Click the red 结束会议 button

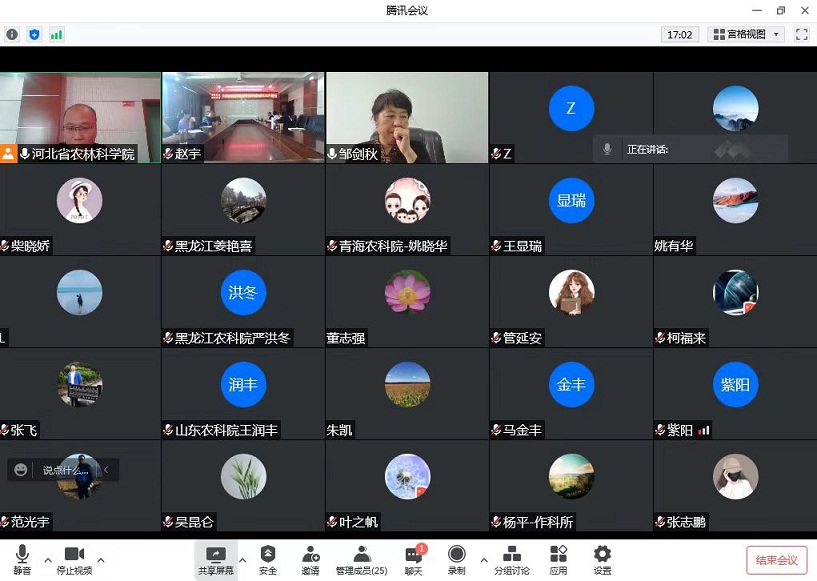click(776, 560)
